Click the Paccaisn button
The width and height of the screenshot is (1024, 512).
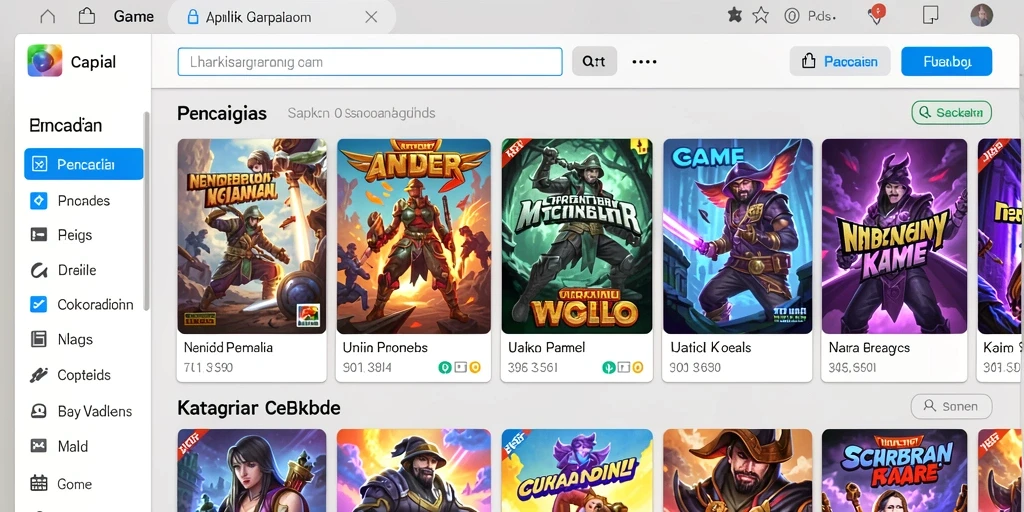(x=840, y=61)
